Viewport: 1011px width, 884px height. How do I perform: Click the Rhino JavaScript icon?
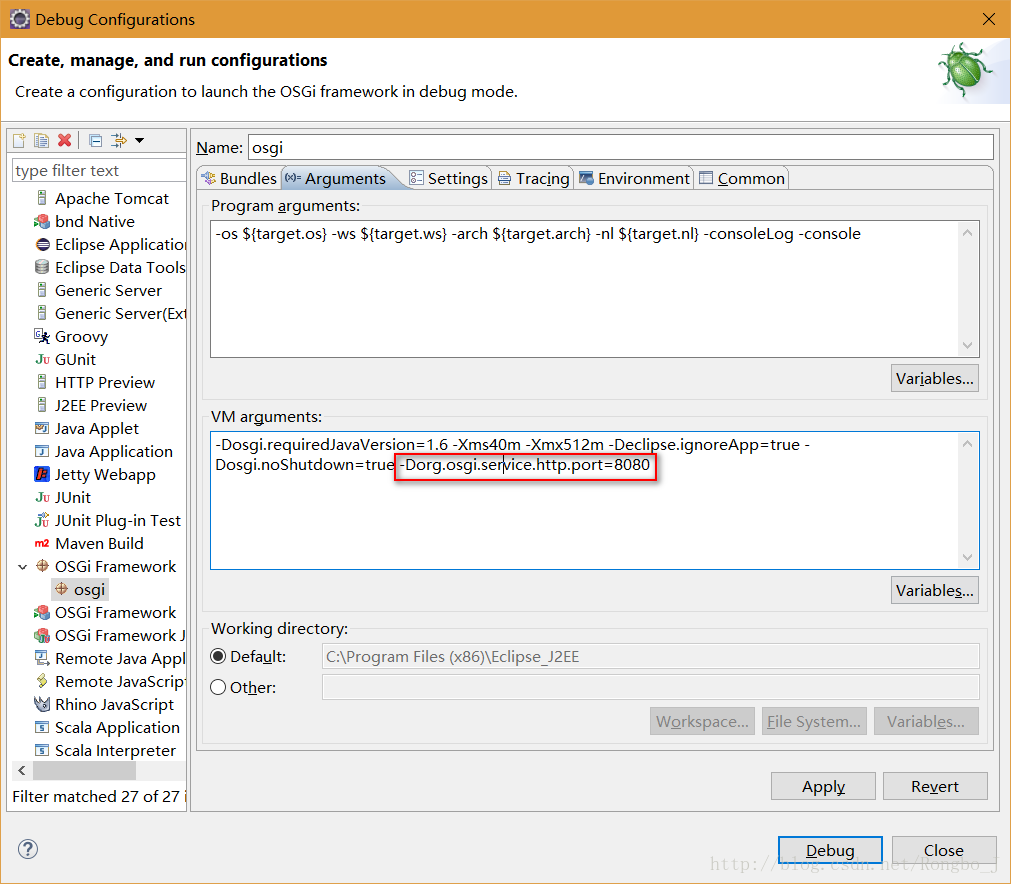(x=42, y=705)
